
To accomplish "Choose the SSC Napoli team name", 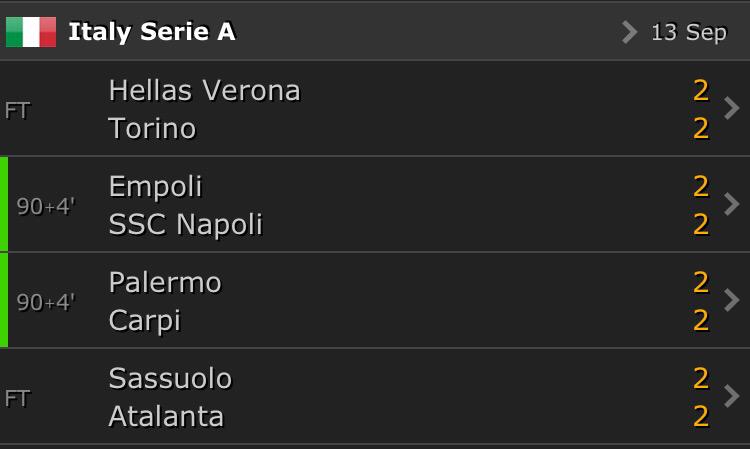I will (x=185, y=224).
